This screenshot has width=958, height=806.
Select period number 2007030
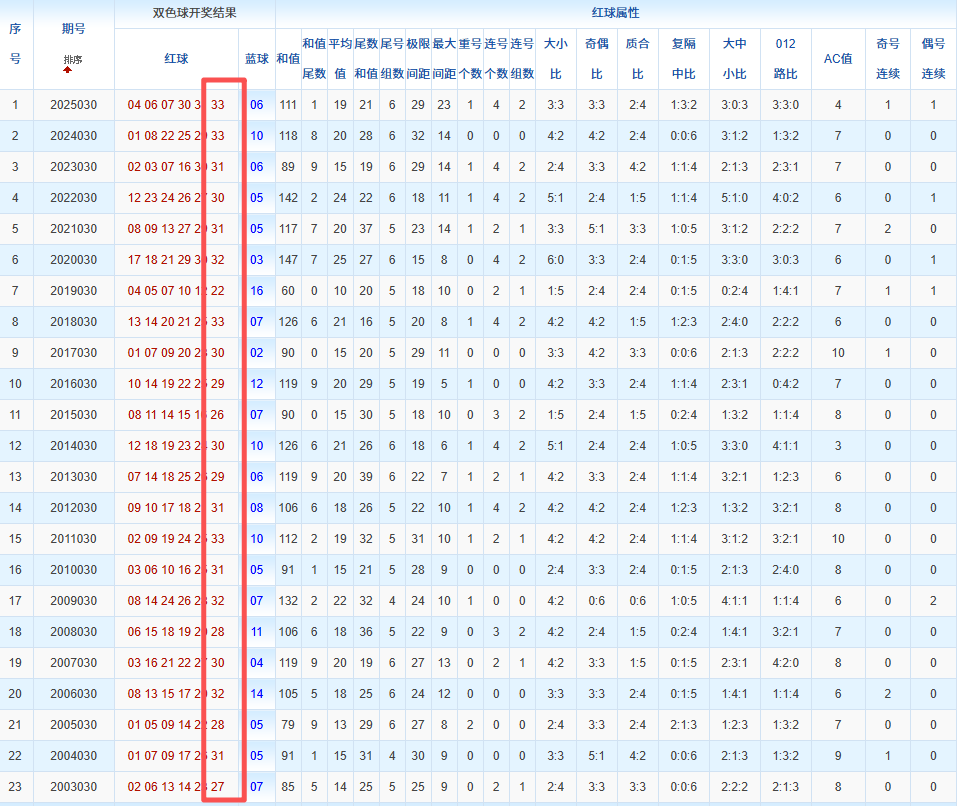coord(73,662)
